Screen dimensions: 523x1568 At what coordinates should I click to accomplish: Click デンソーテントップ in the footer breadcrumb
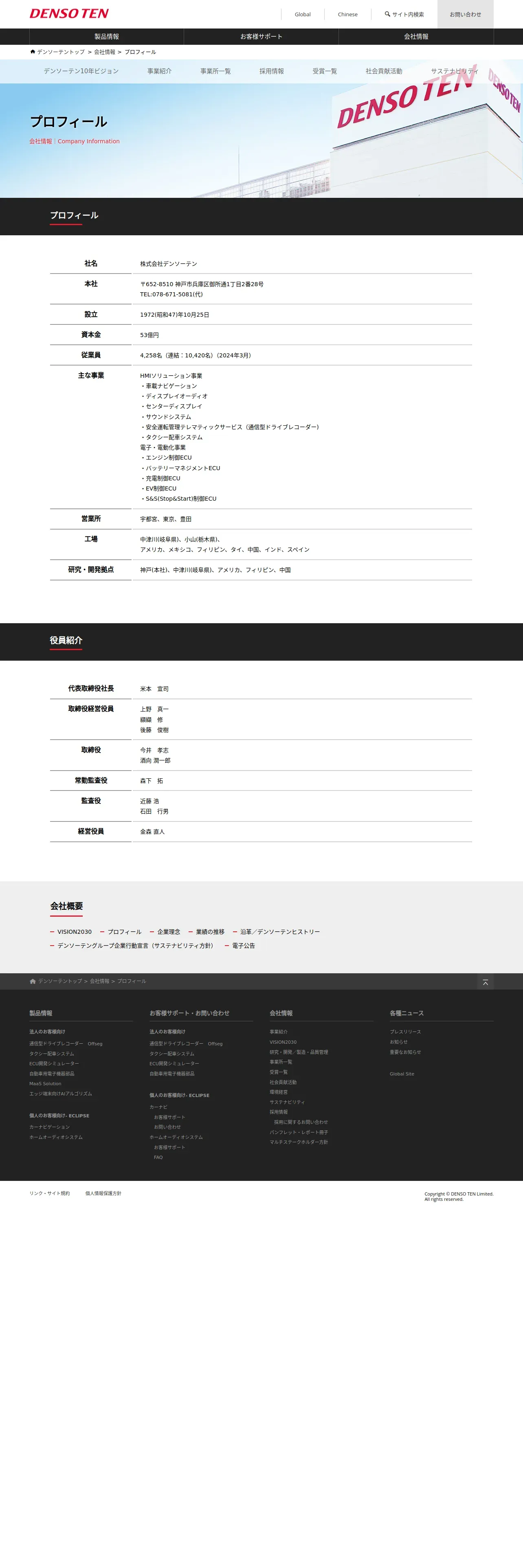(x=59, y=981)
